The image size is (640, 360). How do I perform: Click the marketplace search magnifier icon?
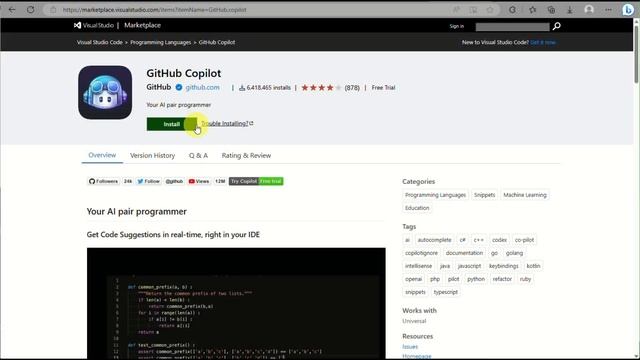pyautogui.click(x=556, y=26)
